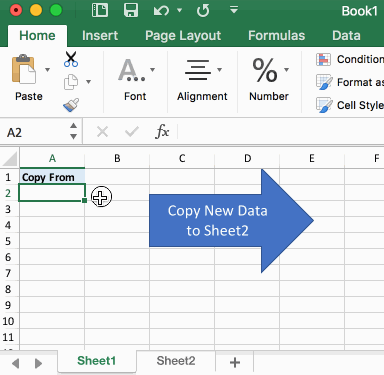Open the Page Layout tab
The height and width of the screenshot is (375, 384).
(x=183, y=36)
